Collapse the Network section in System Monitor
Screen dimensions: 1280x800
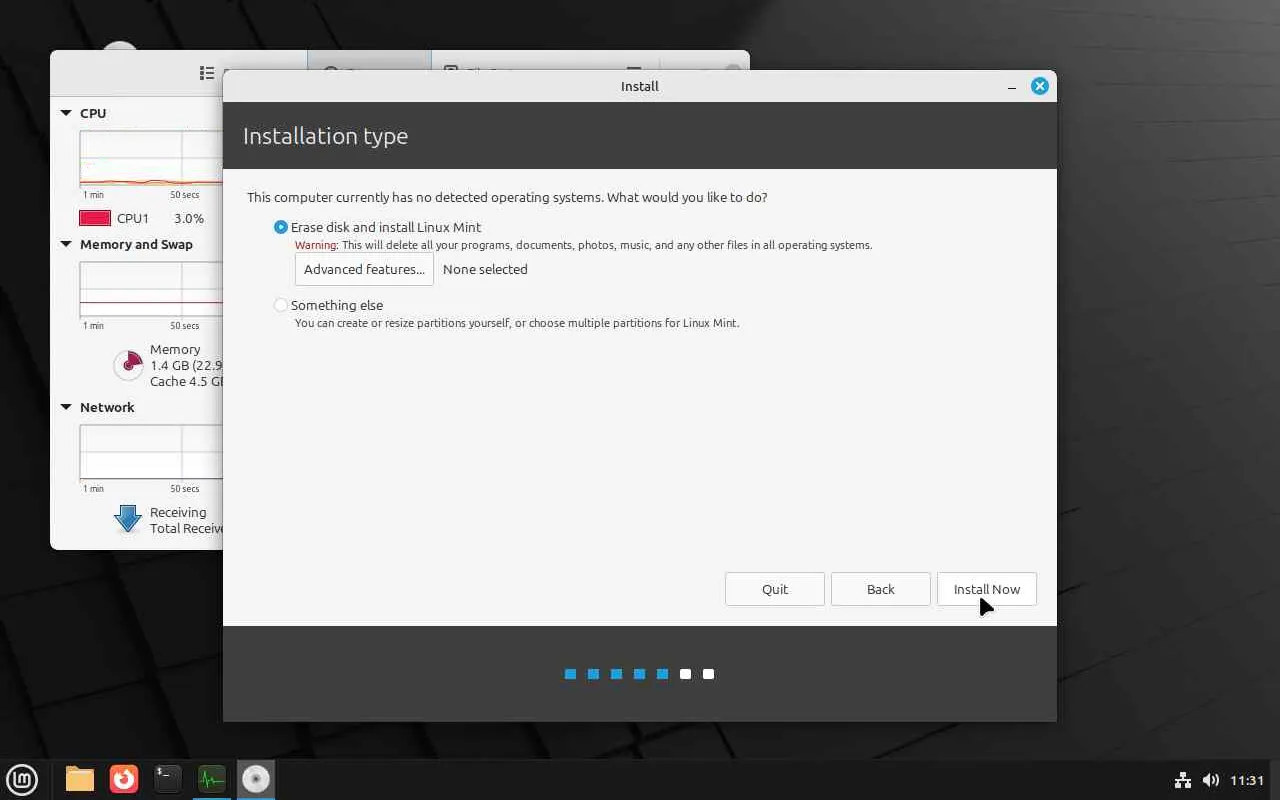66,407
